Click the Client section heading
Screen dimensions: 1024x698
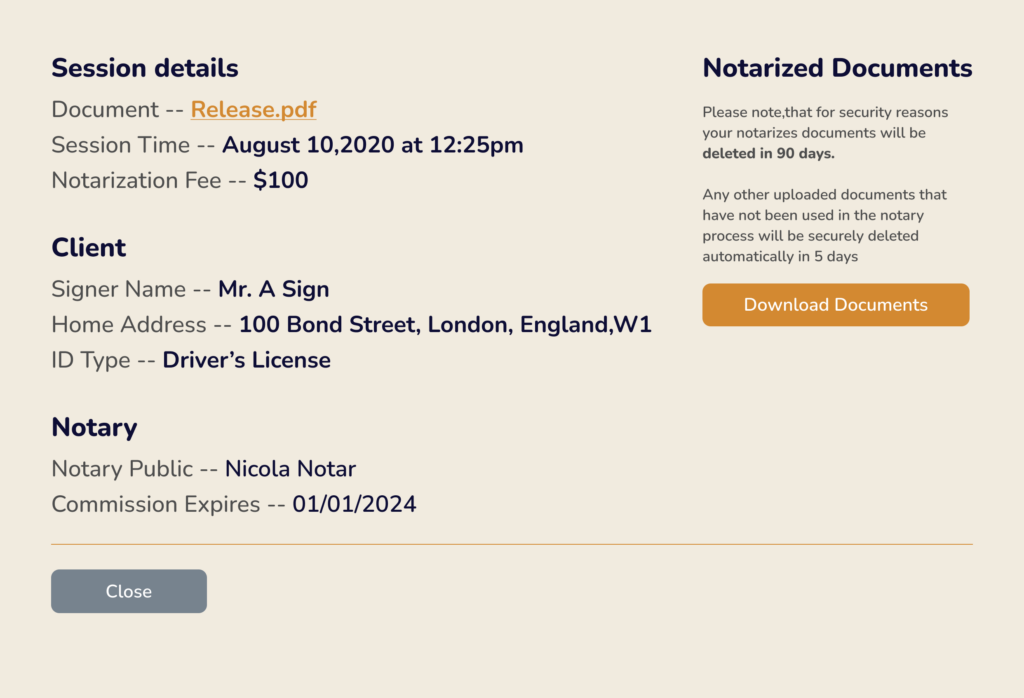88,247
